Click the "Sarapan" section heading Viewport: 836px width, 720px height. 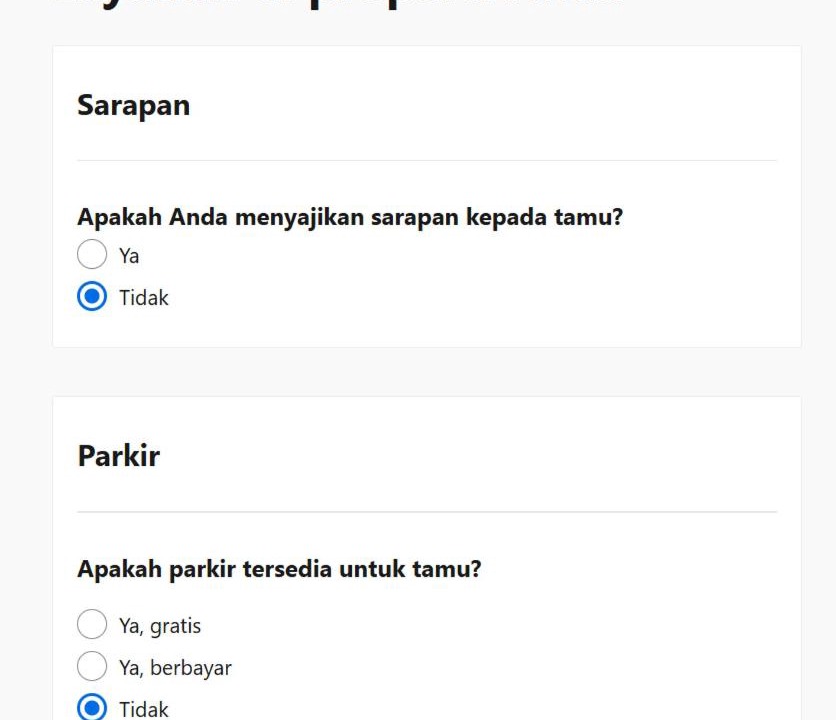(133, 105)
